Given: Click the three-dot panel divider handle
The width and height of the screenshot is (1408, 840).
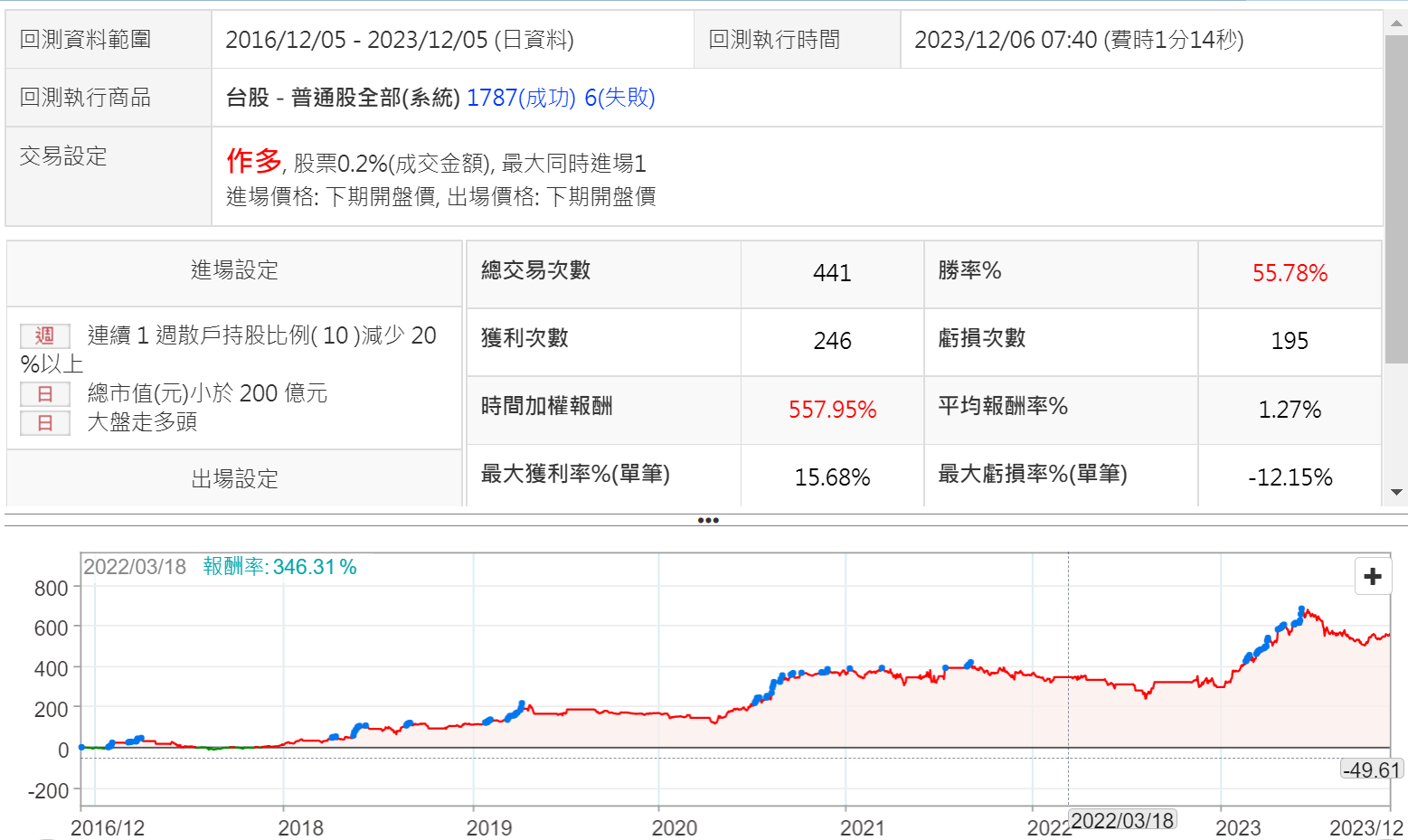Looking at the screenshot, I should pos(708,520).
